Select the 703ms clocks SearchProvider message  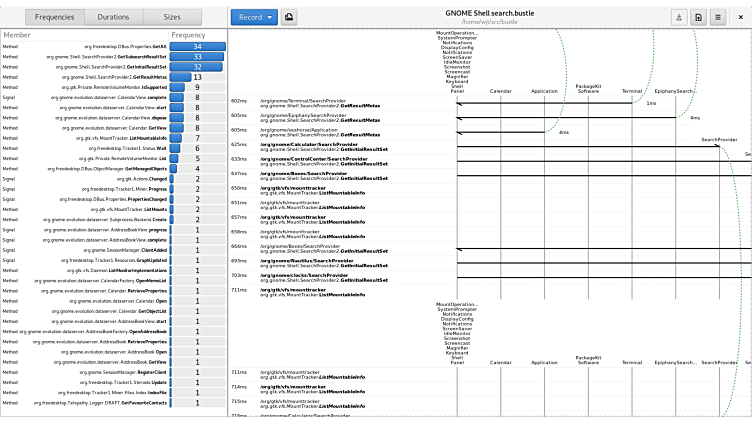click(x=320, y=277)
